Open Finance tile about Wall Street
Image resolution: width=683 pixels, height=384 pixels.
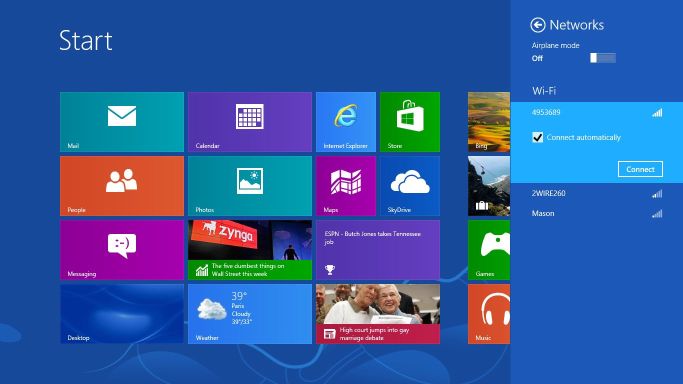(250, 250)
